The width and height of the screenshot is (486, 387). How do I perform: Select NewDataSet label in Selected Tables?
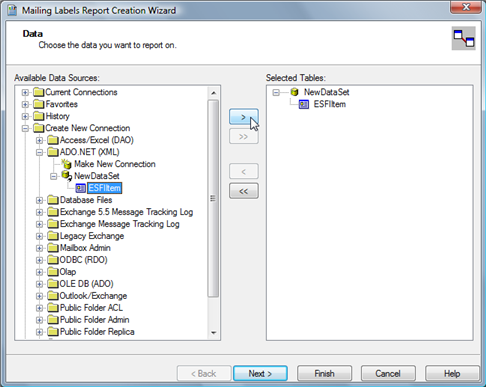pos(327,92)
